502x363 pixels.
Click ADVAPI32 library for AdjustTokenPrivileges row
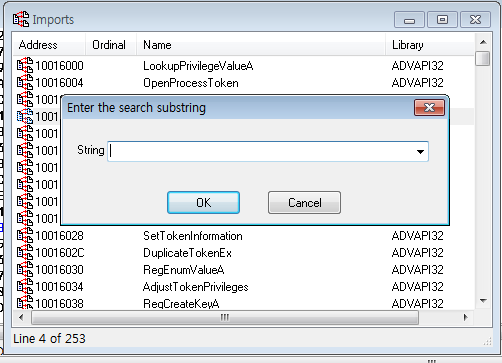click(x=418, y=287)
